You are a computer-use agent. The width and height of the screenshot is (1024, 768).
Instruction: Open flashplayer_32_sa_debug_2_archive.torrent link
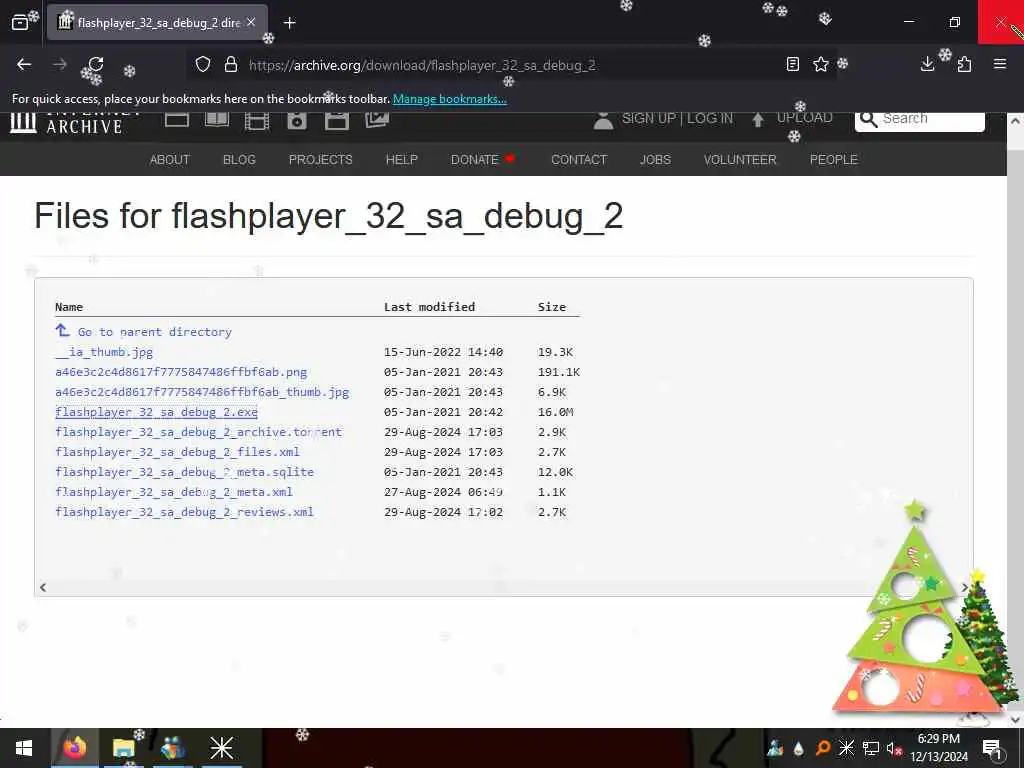pyautogui.click(x=199, y=432)
